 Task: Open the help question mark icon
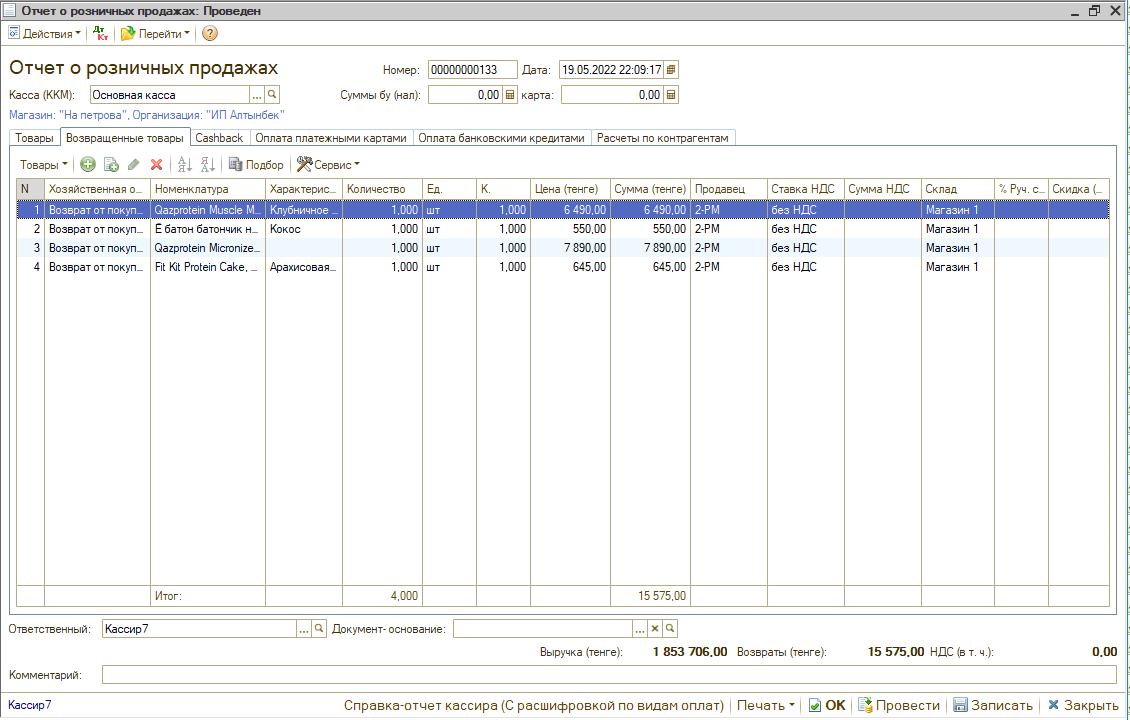coord(210,33)
